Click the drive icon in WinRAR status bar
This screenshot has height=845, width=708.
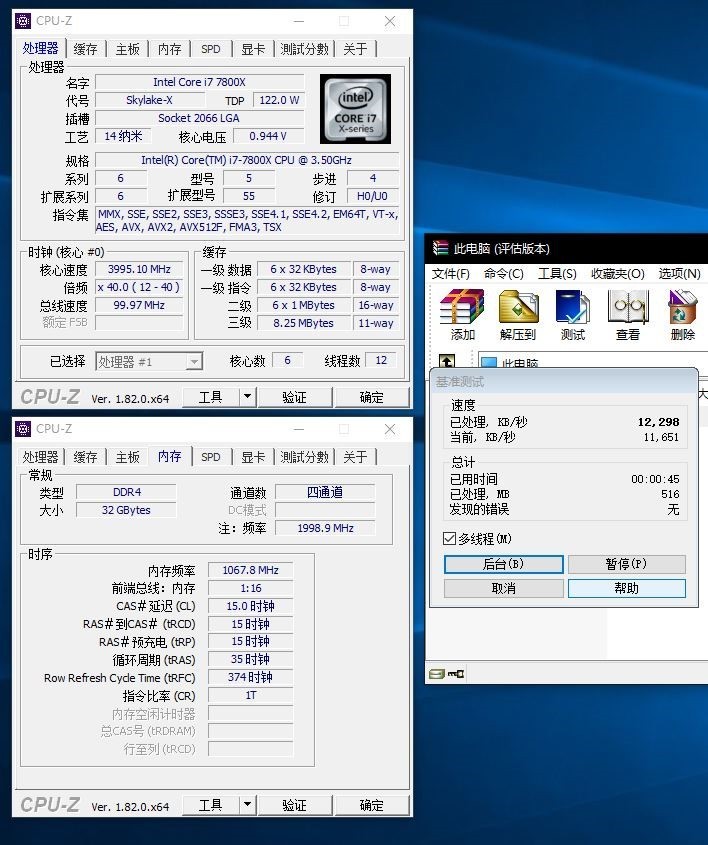coord(436,674)
